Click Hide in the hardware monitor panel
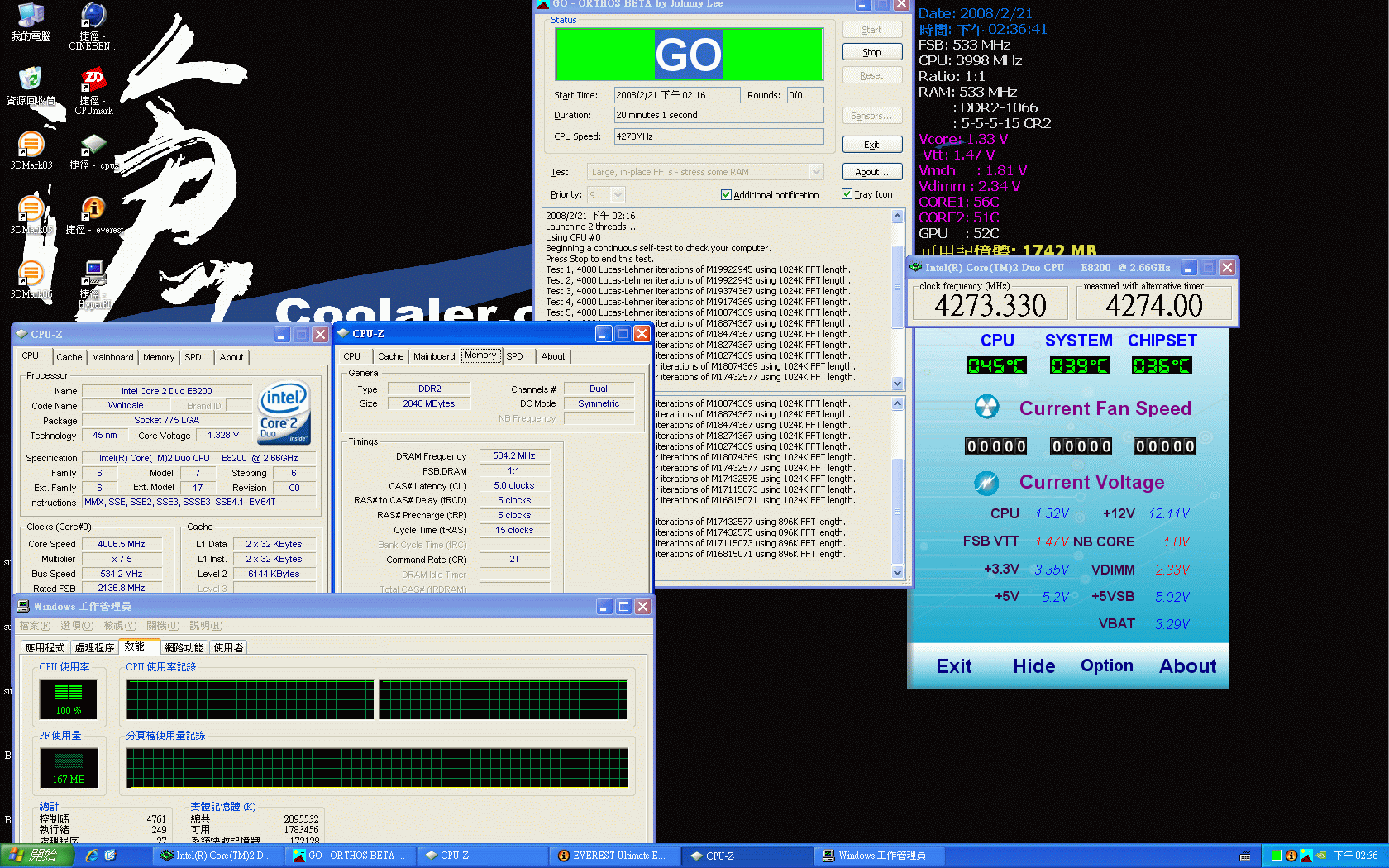The height and width of the screenshot is (868, 1389). pos(1033,666)
